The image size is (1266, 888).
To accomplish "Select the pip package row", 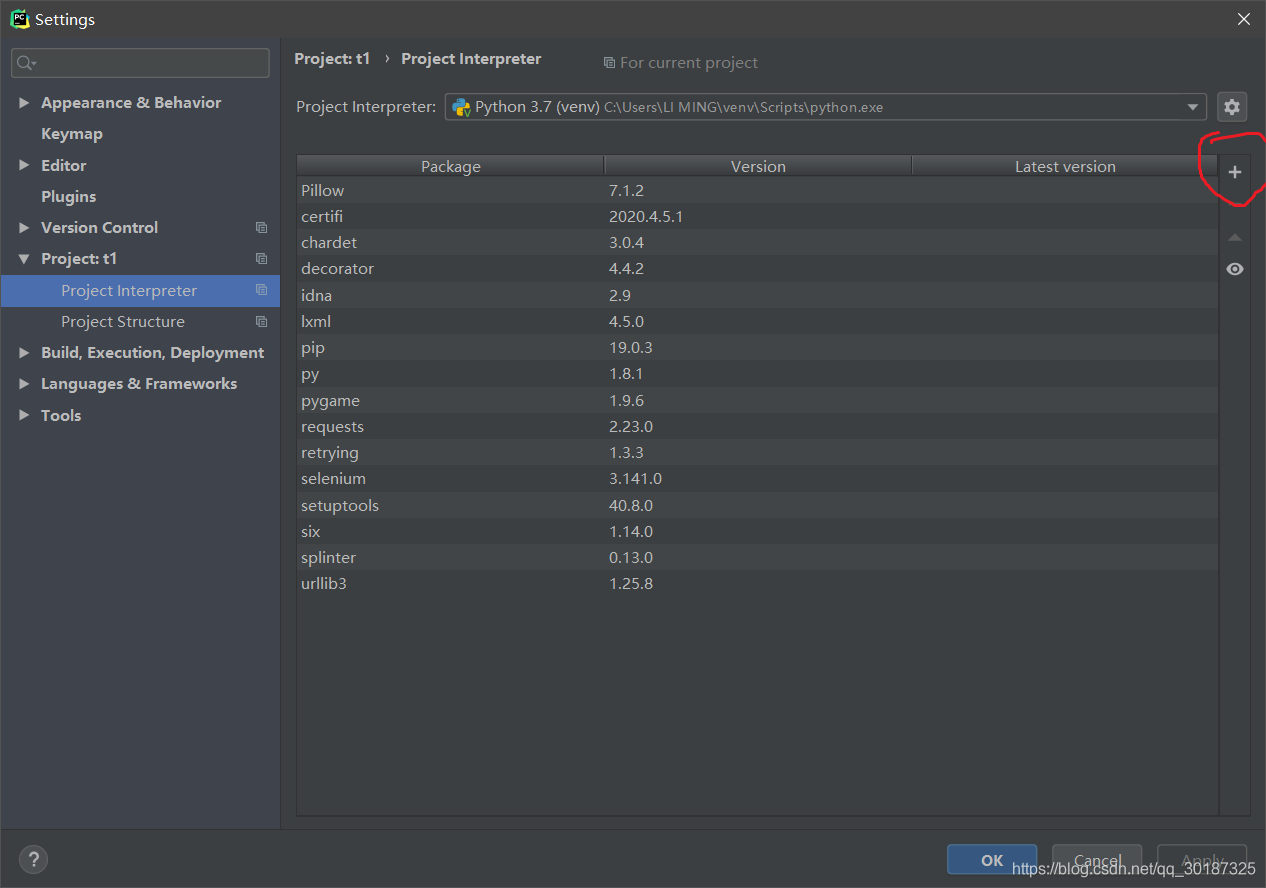I will pos(757,348).
